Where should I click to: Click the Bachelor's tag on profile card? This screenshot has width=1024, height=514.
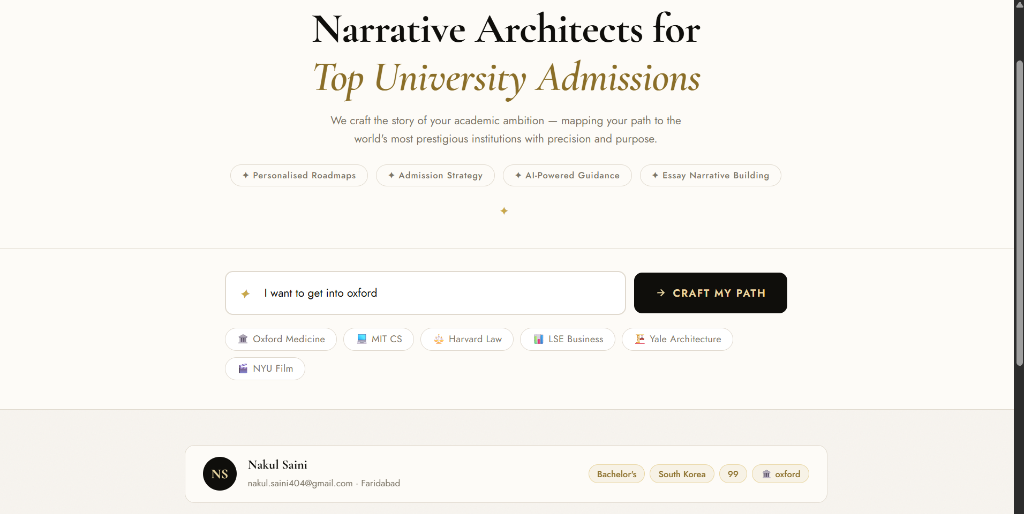[x=616, y=474]
